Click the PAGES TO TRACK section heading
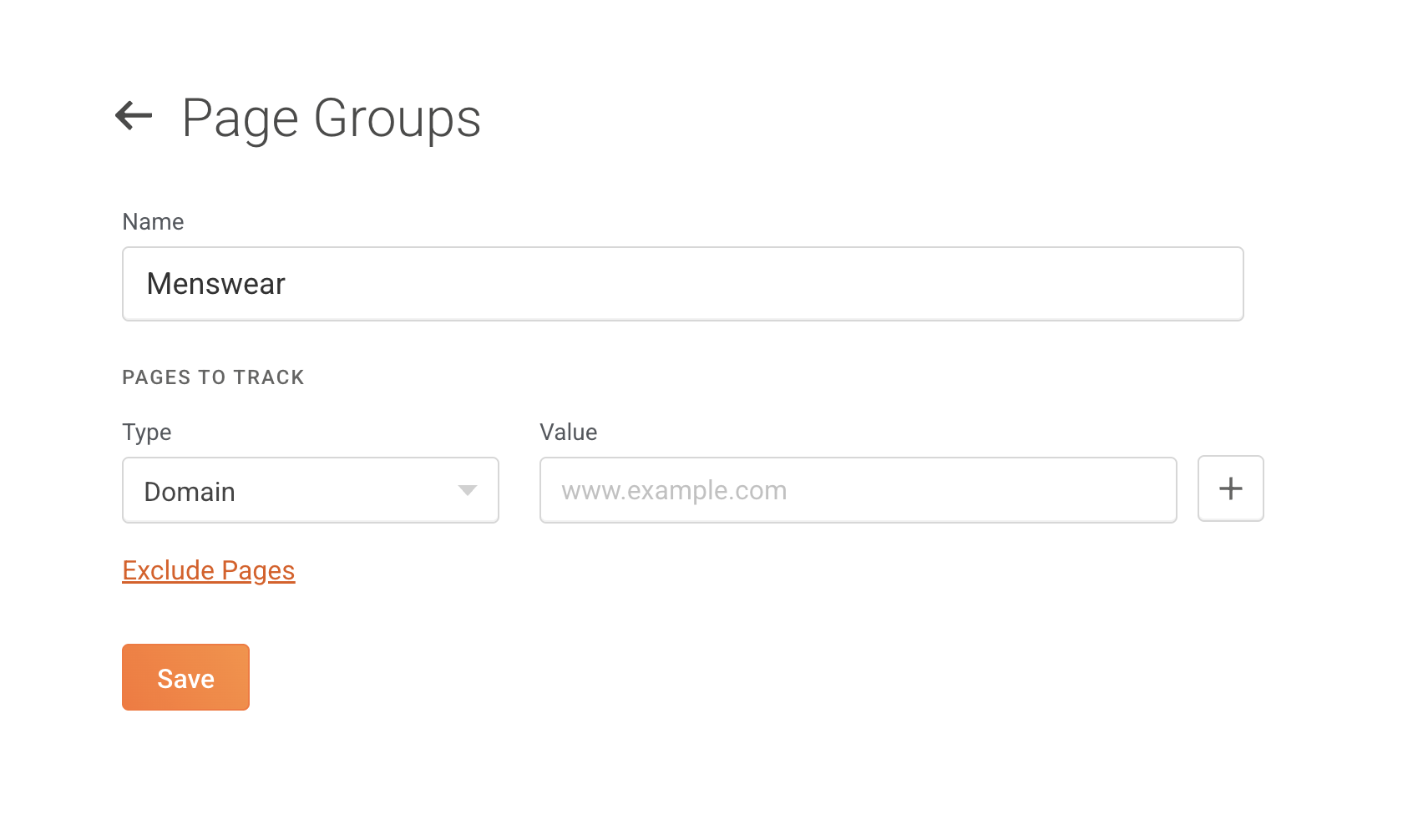This screenshot has width=1418, height=840. point(213,377)
